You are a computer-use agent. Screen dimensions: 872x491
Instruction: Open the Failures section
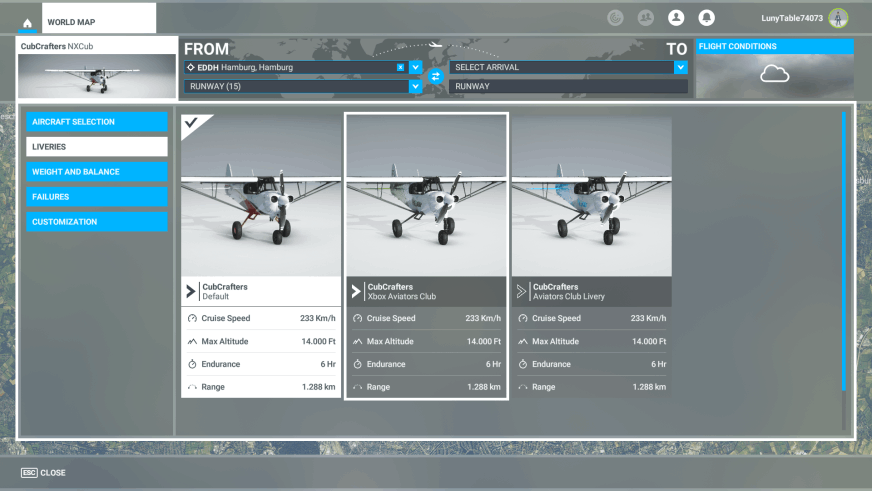97,197
